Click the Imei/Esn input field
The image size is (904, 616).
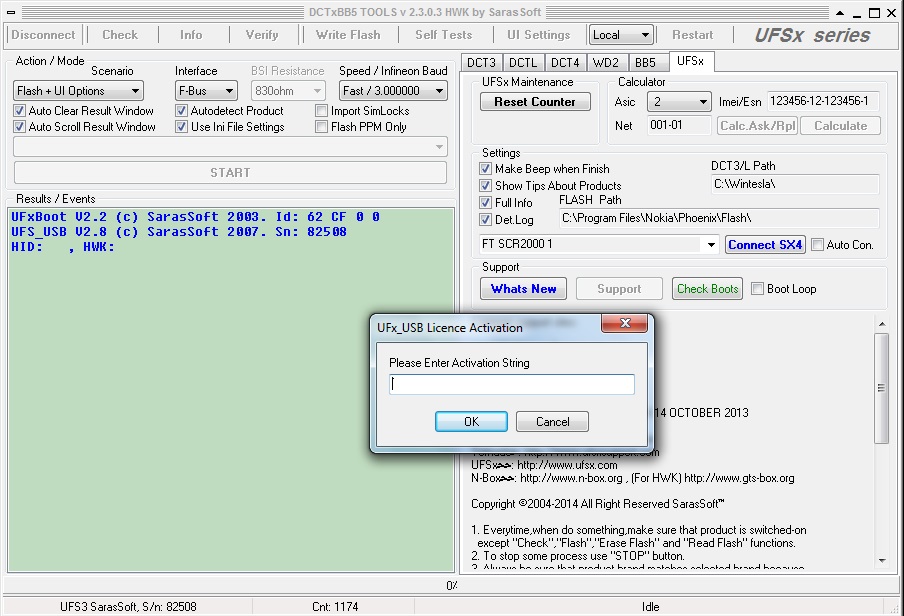[823, 102]
